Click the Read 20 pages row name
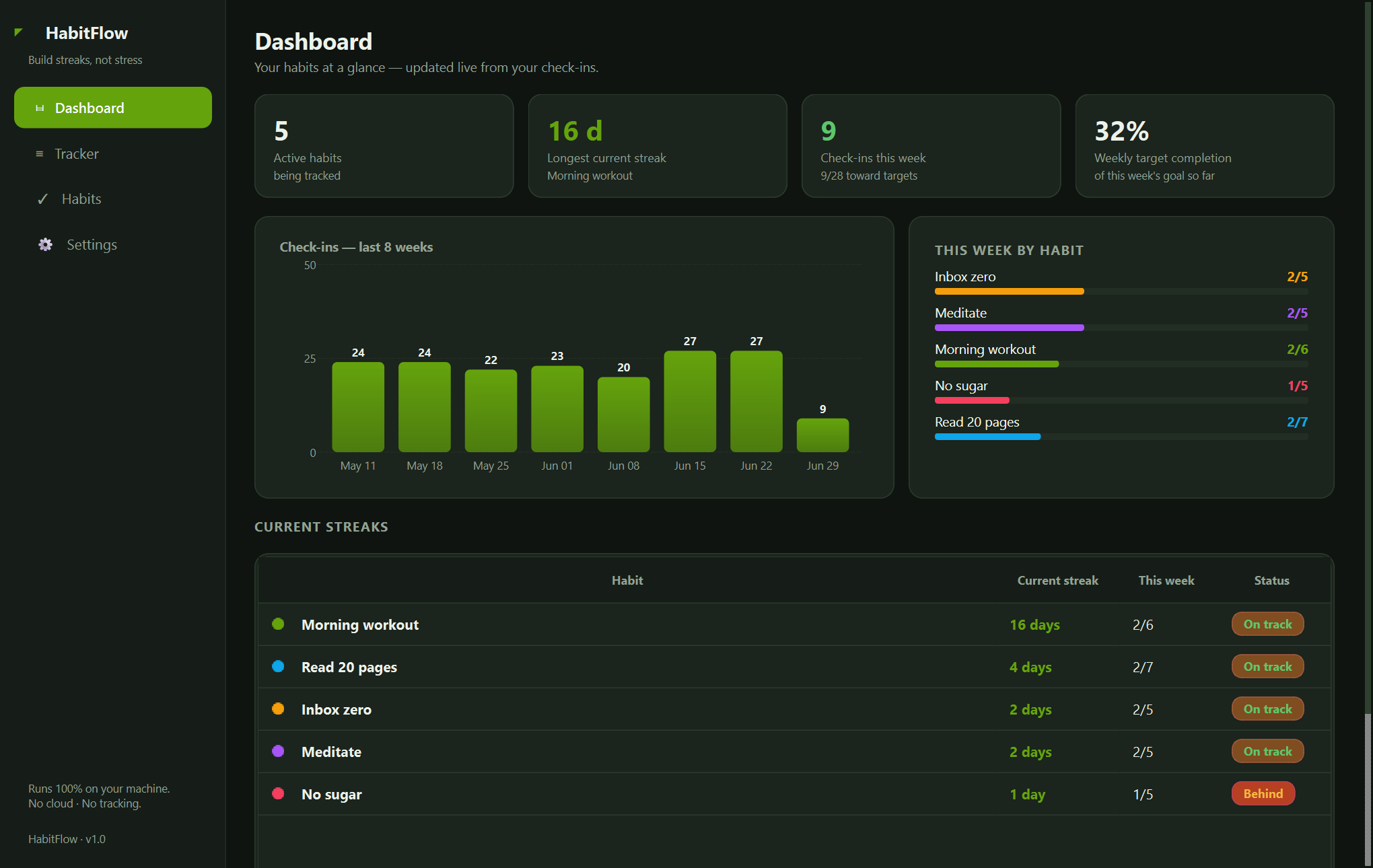This screenshot has height=868, width=1373. point(349,667)
